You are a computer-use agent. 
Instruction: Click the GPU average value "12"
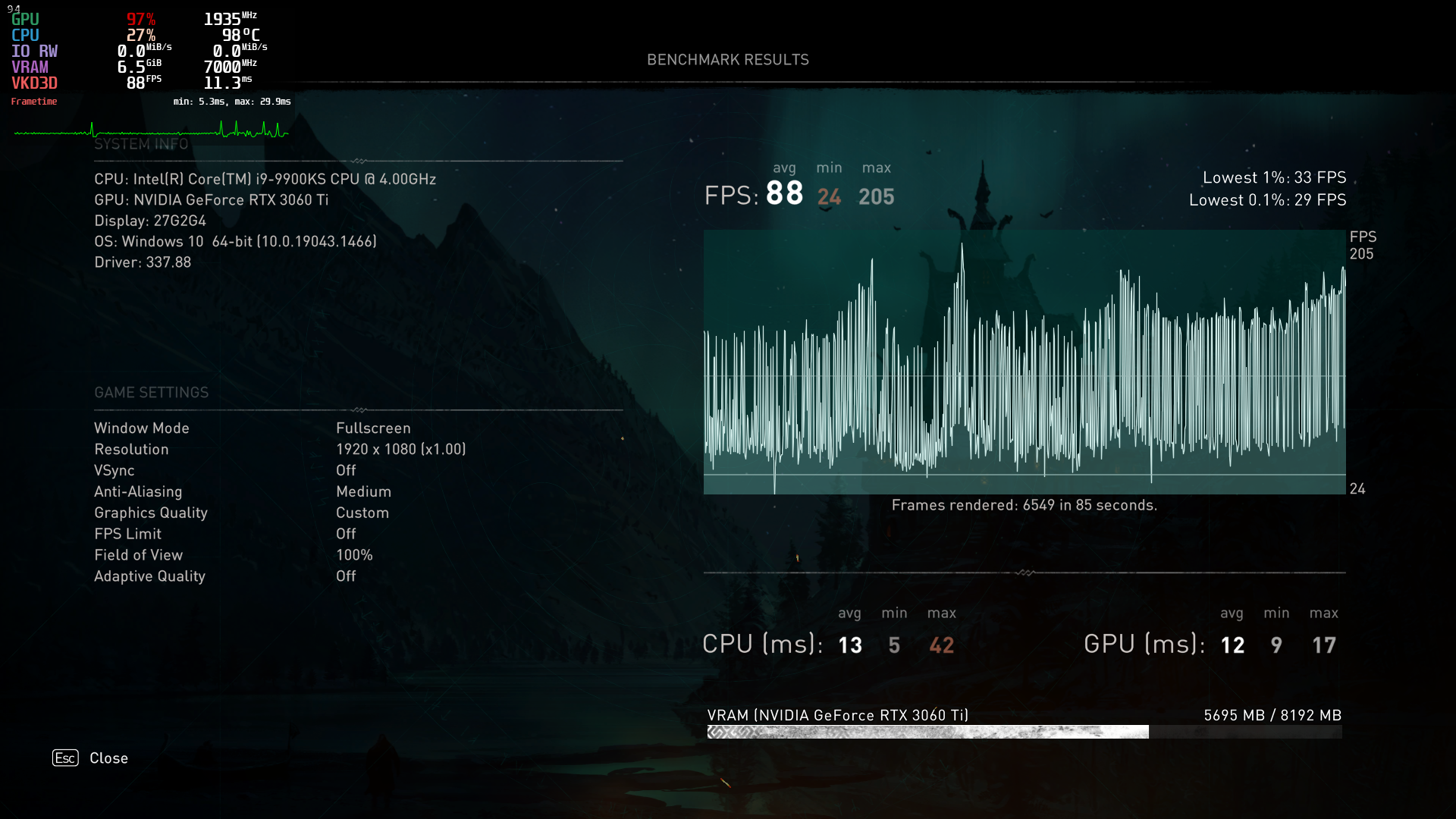(1233, 645)
